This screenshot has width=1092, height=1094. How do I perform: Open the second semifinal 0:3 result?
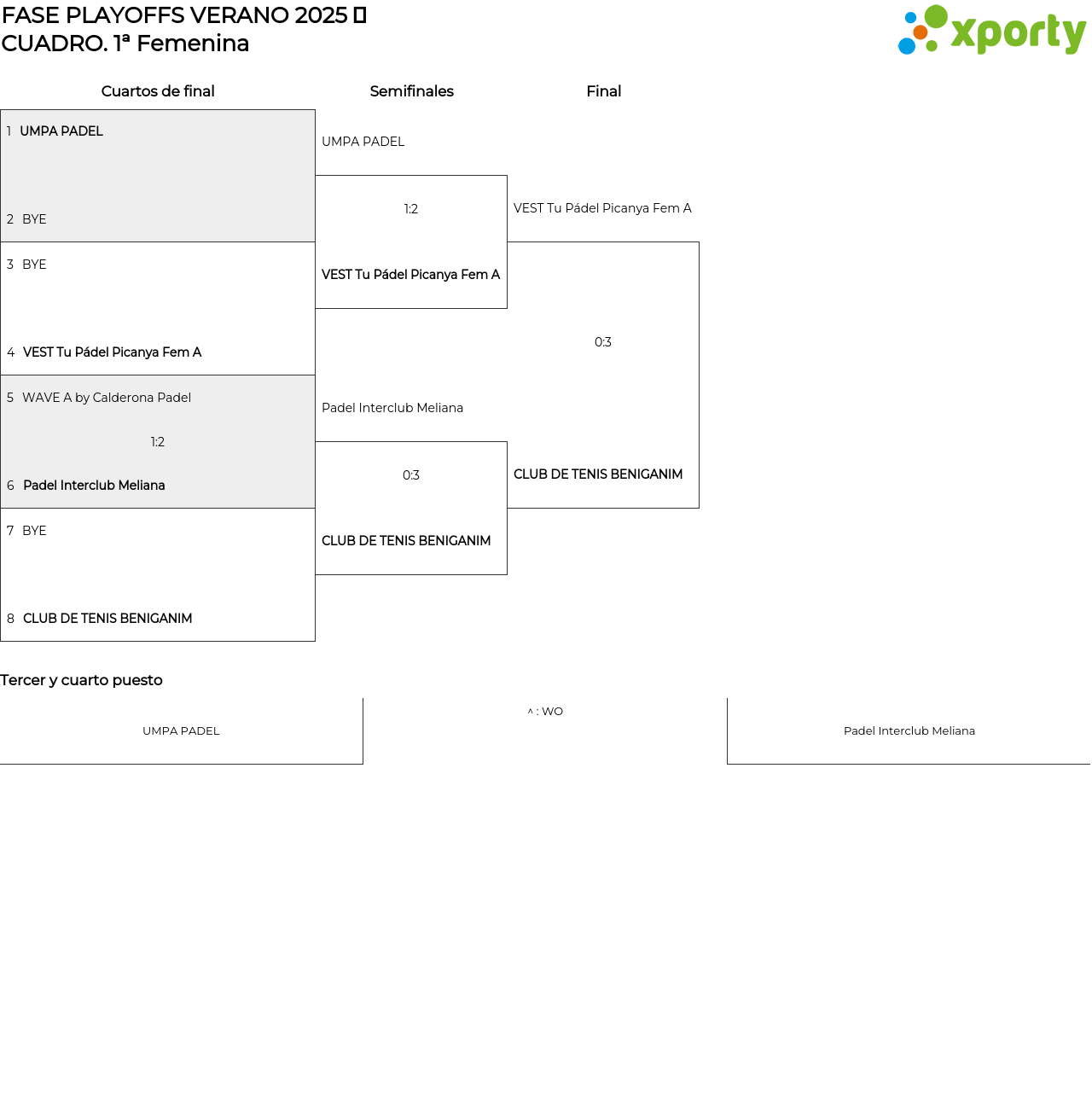pyautogui.click(x=411, y=475)
